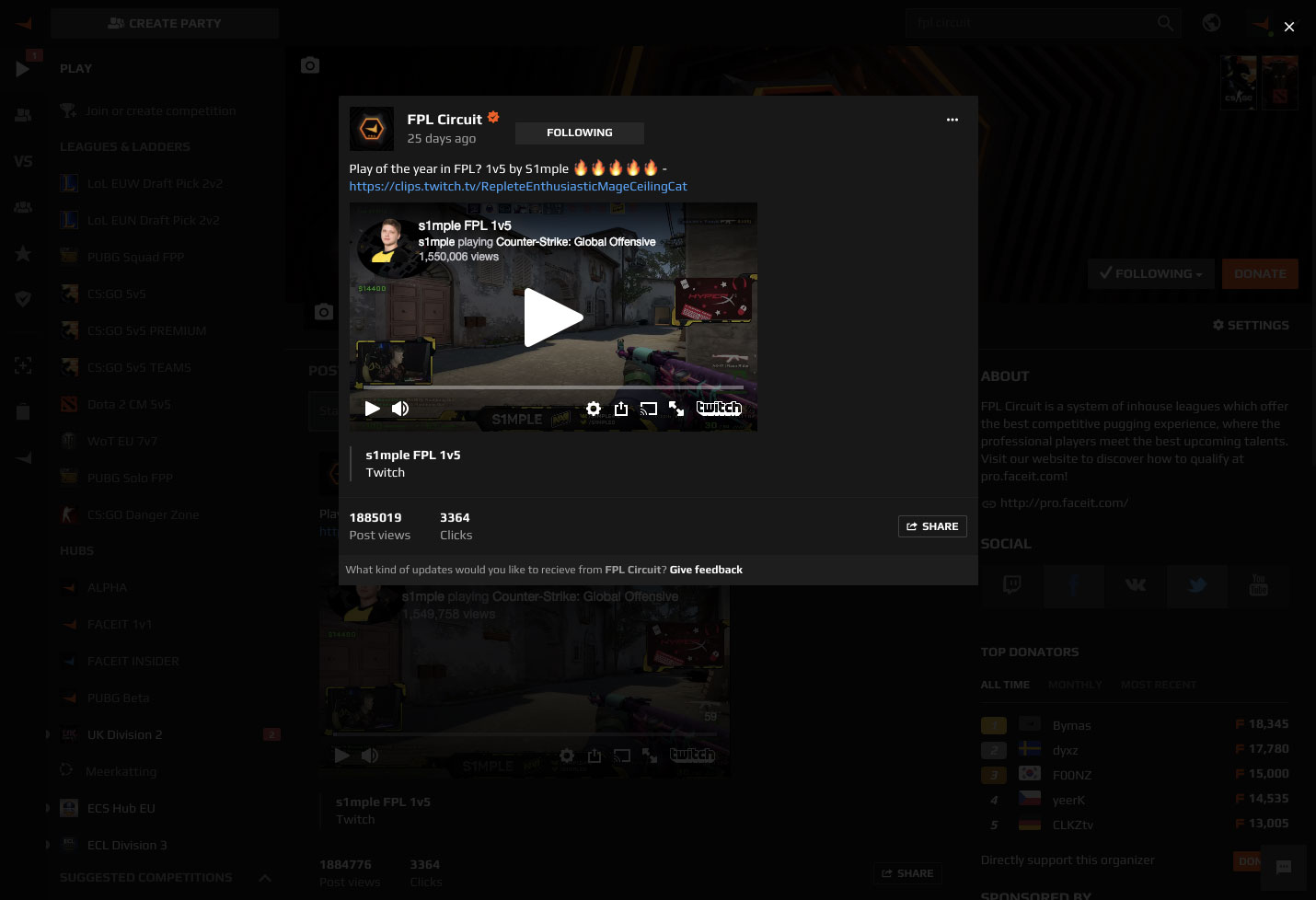Open the crosshair icon in the sidebar
1316x900 pixels.
(23, 365)
